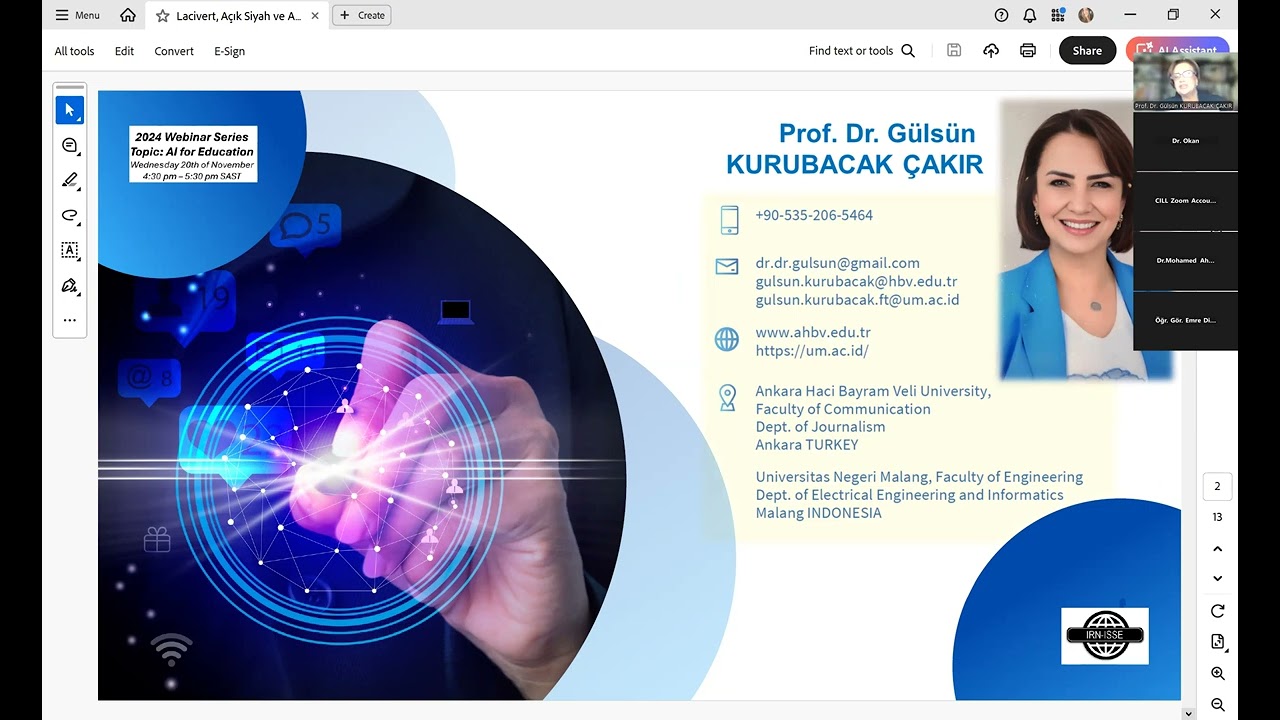
Task: Select the Draw freehand tool
Action: pyautogui.click(x=70, y=215)
